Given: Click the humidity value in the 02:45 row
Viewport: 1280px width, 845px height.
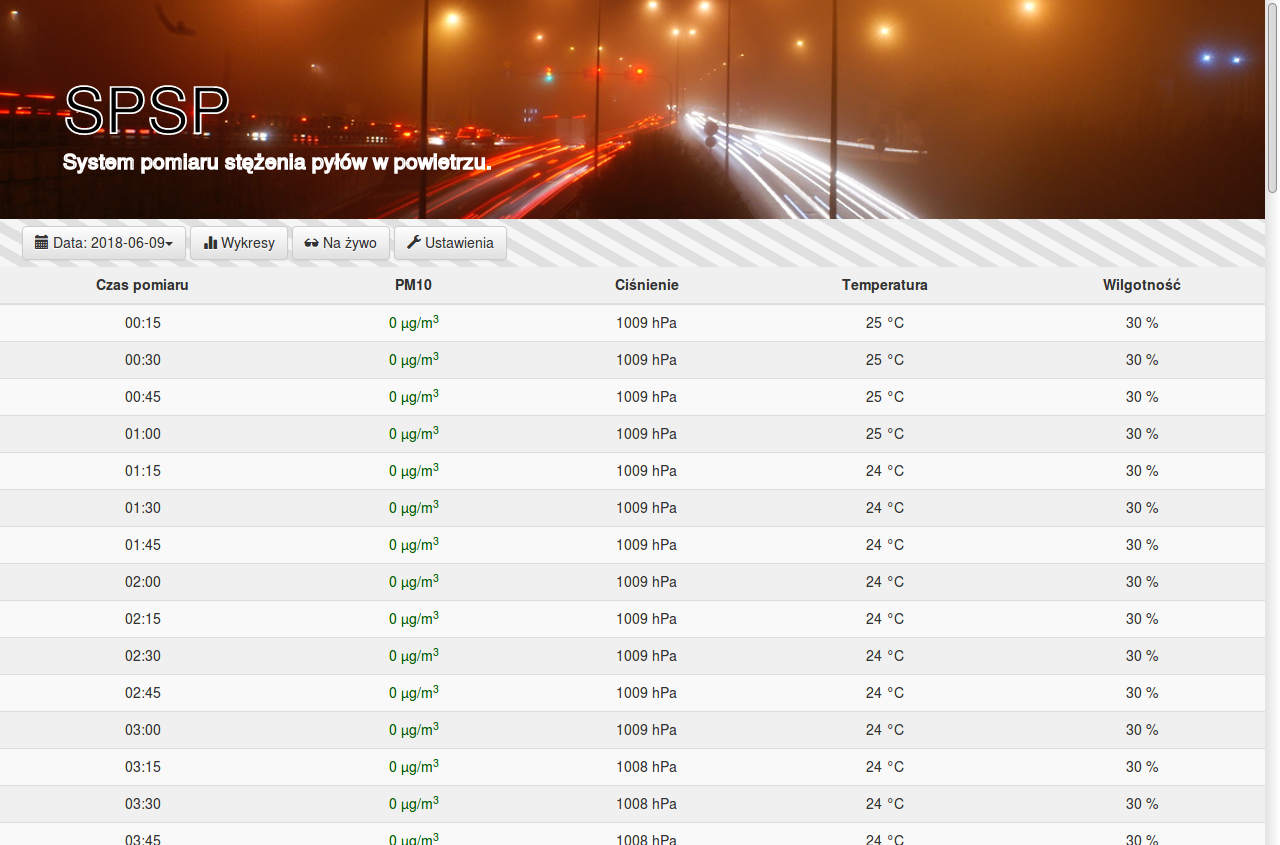Looking at the screenshot, I should click(x=1141, y=693).
